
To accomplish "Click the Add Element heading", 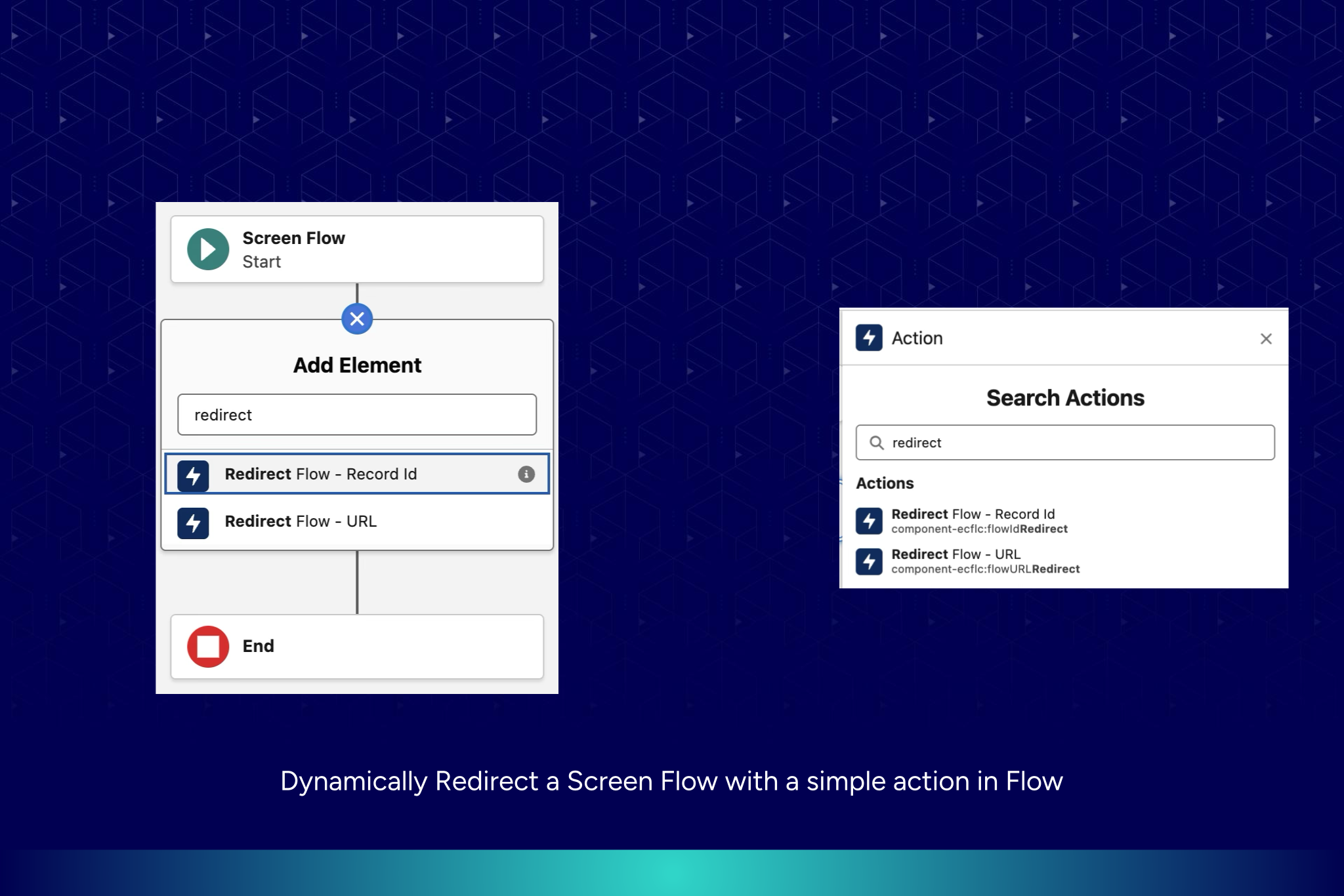I will (x=357, y=365).
